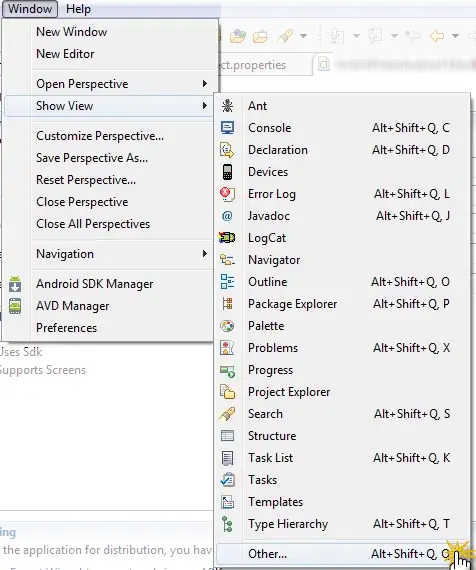Image resolution: width=476 pixels, height=570 pixels.
Task: Click the Search flashlight toolbar icon
Action: pos(285,36)
